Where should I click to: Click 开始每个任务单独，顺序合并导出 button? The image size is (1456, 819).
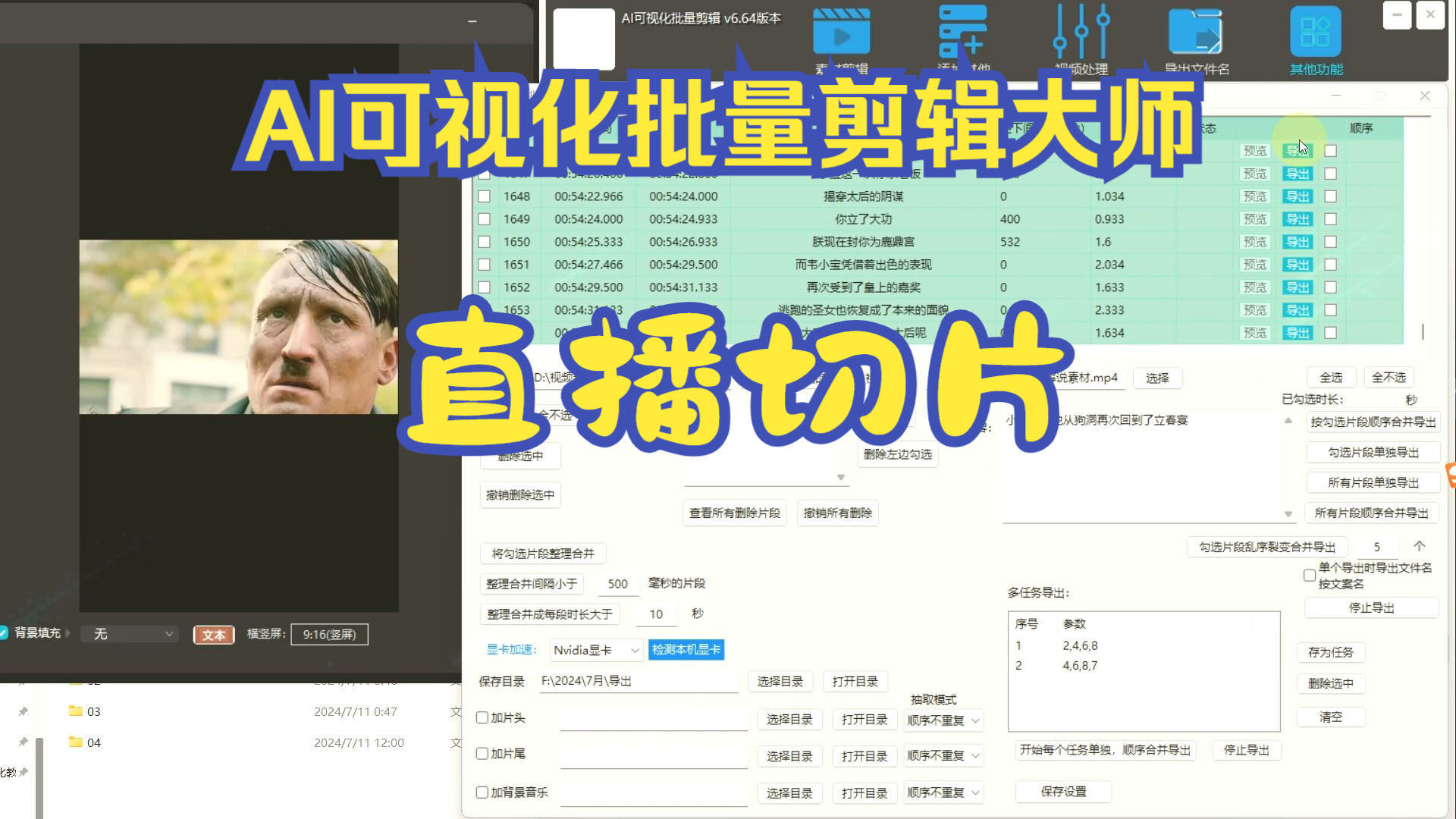click(x=1105, y=750)
